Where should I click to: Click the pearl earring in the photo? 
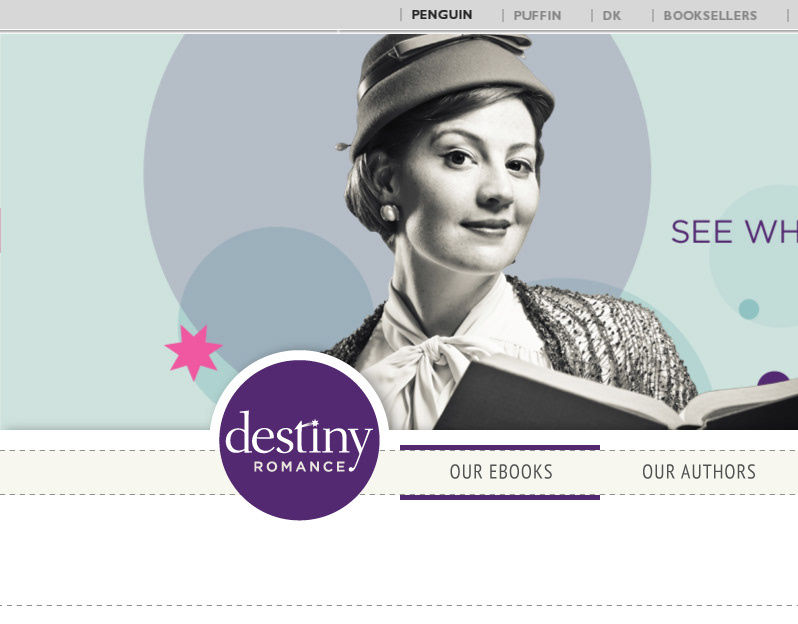(x=389, y=212)
